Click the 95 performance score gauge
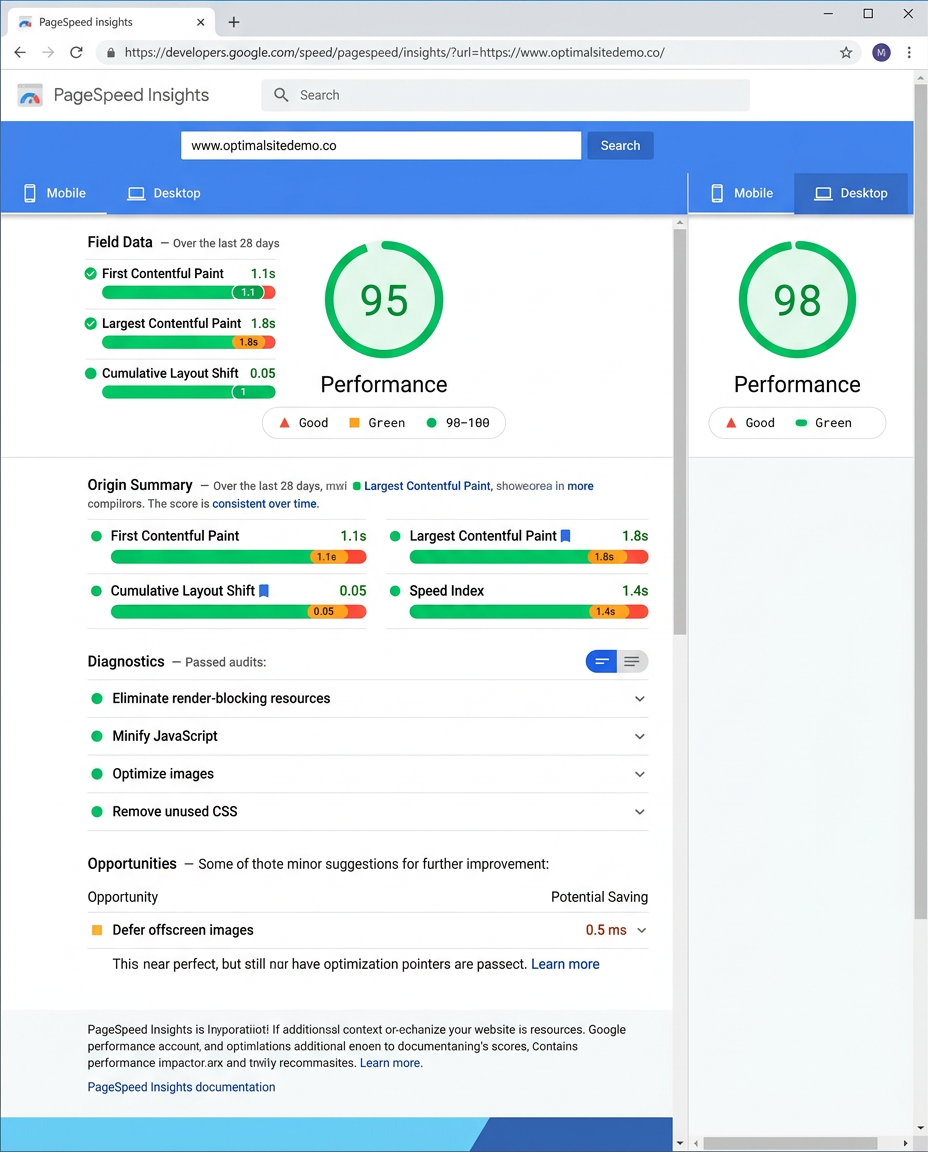 pyautogui.click(x=384, y=300)
